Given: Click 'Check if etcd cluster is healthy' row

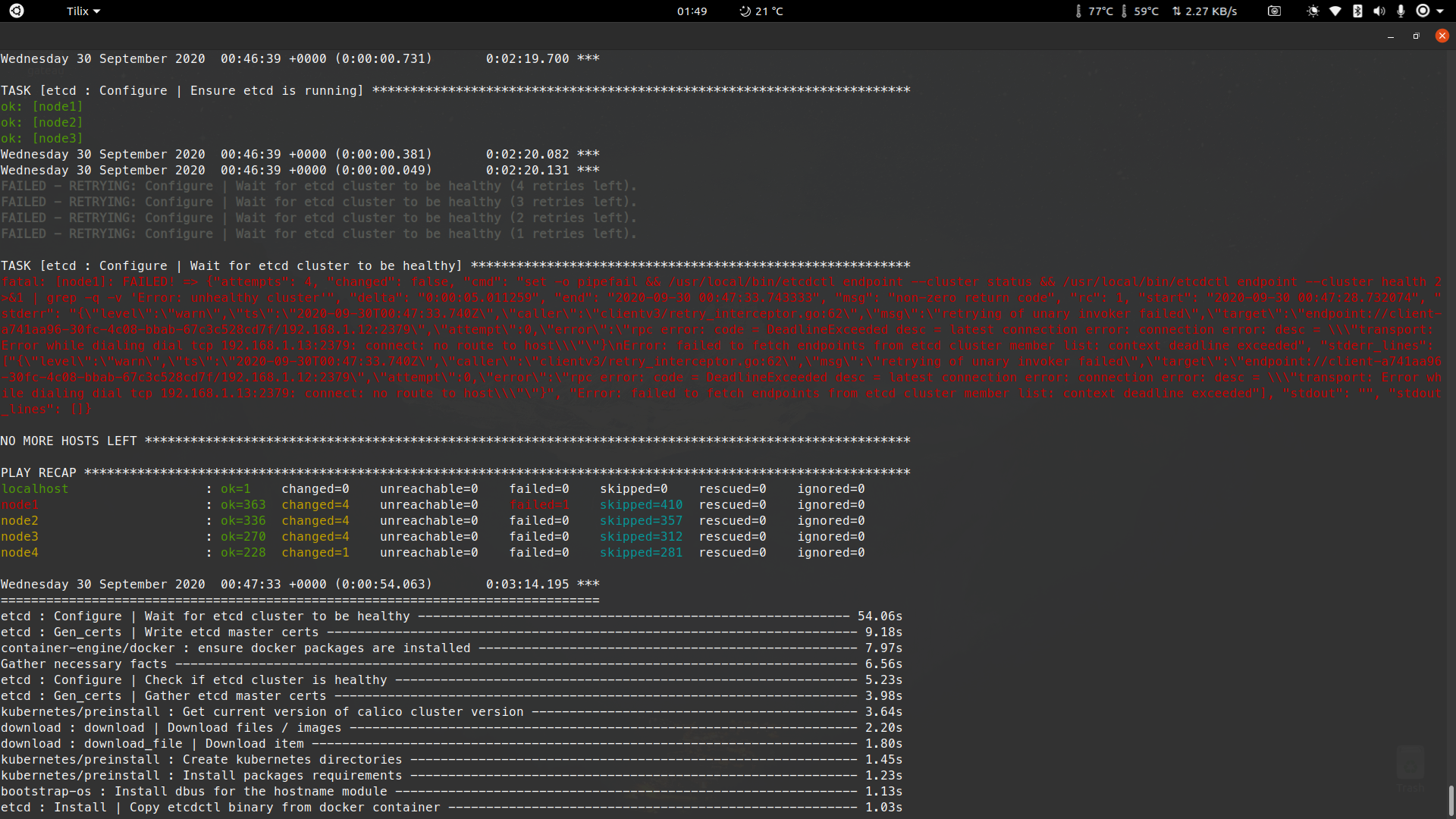Looking at the screenshot, I should click(452, 679).
